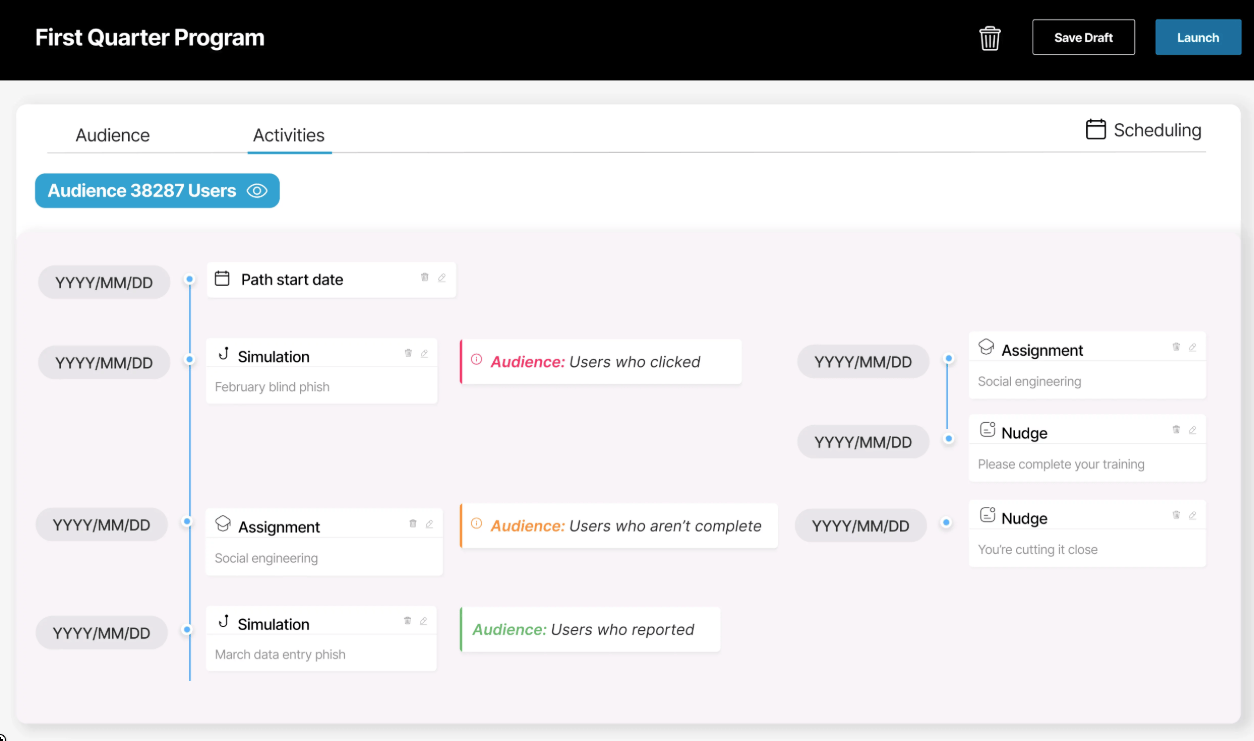This screenshot has width=1254, height=741.
Task: Edit the March data entry phish simulation
Action: (424, 621)
